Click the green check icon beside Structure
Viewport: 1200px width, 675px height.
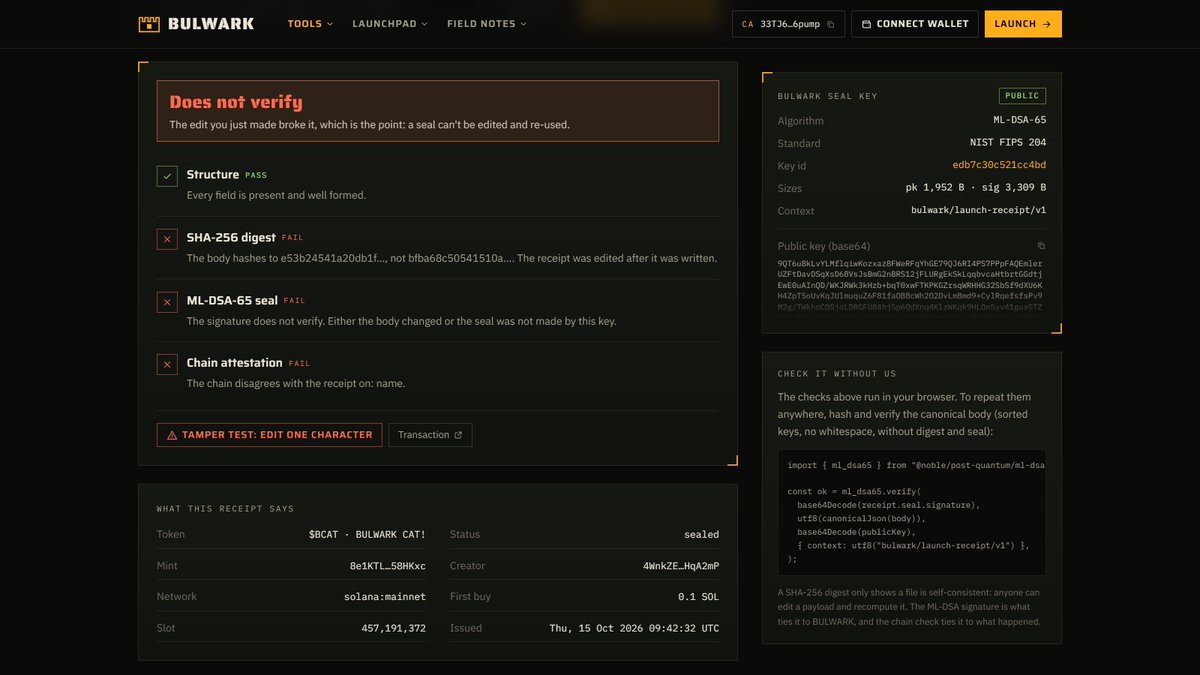click(167, 176)
